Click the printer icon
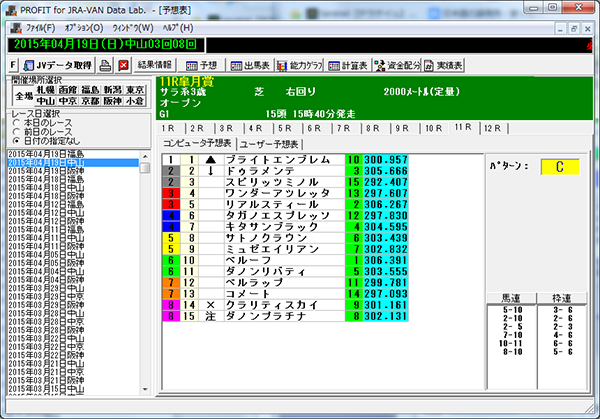 click(105, 65)
